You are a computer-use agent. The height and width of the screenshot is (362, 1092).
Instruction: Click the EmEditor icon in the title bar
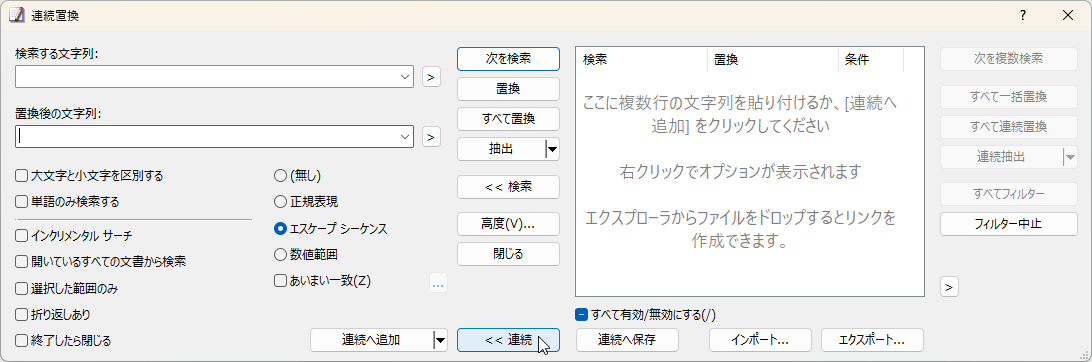[16, 15]
